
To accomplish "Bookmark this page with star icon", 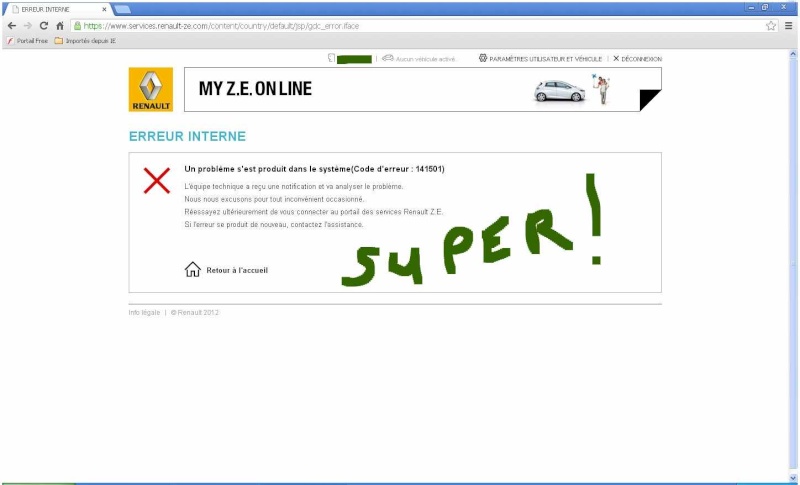I will point(771,25).
